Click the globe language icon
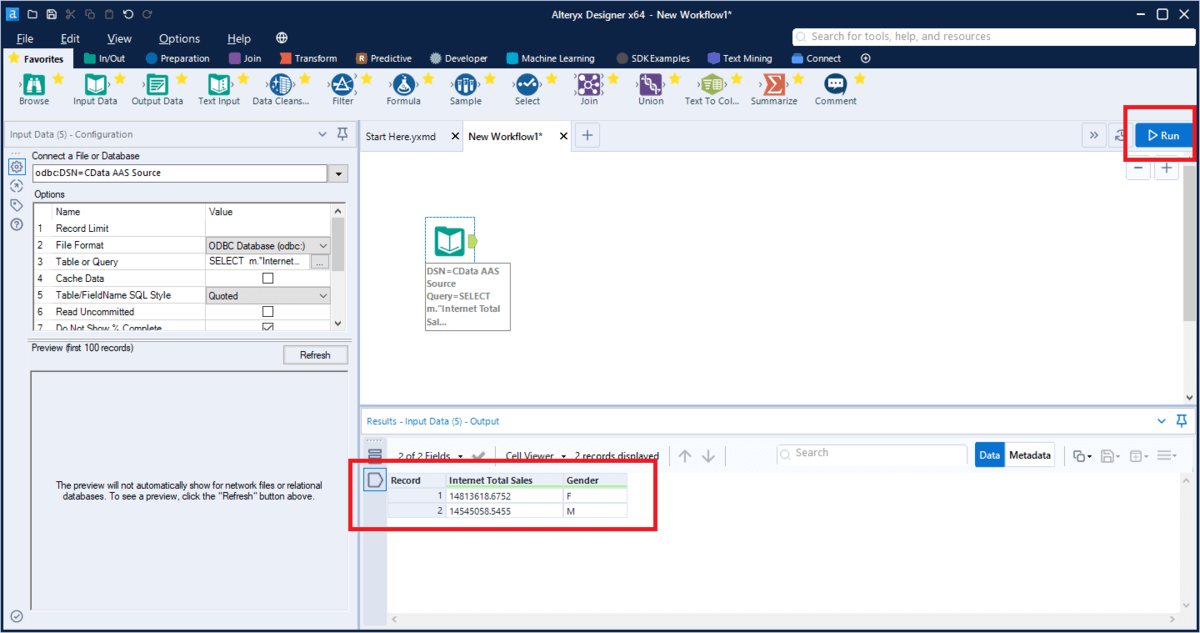 point(281,38)
